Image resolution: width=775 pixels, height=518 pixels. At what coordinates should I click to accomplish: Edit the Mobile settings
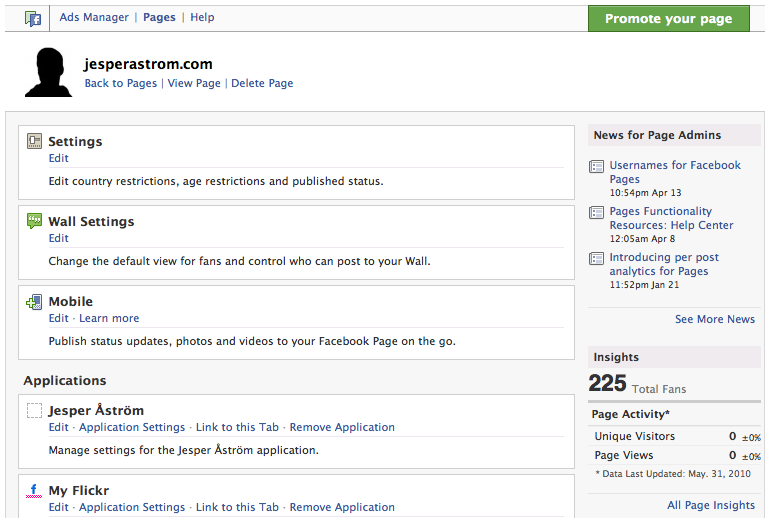tap(58, 318)
